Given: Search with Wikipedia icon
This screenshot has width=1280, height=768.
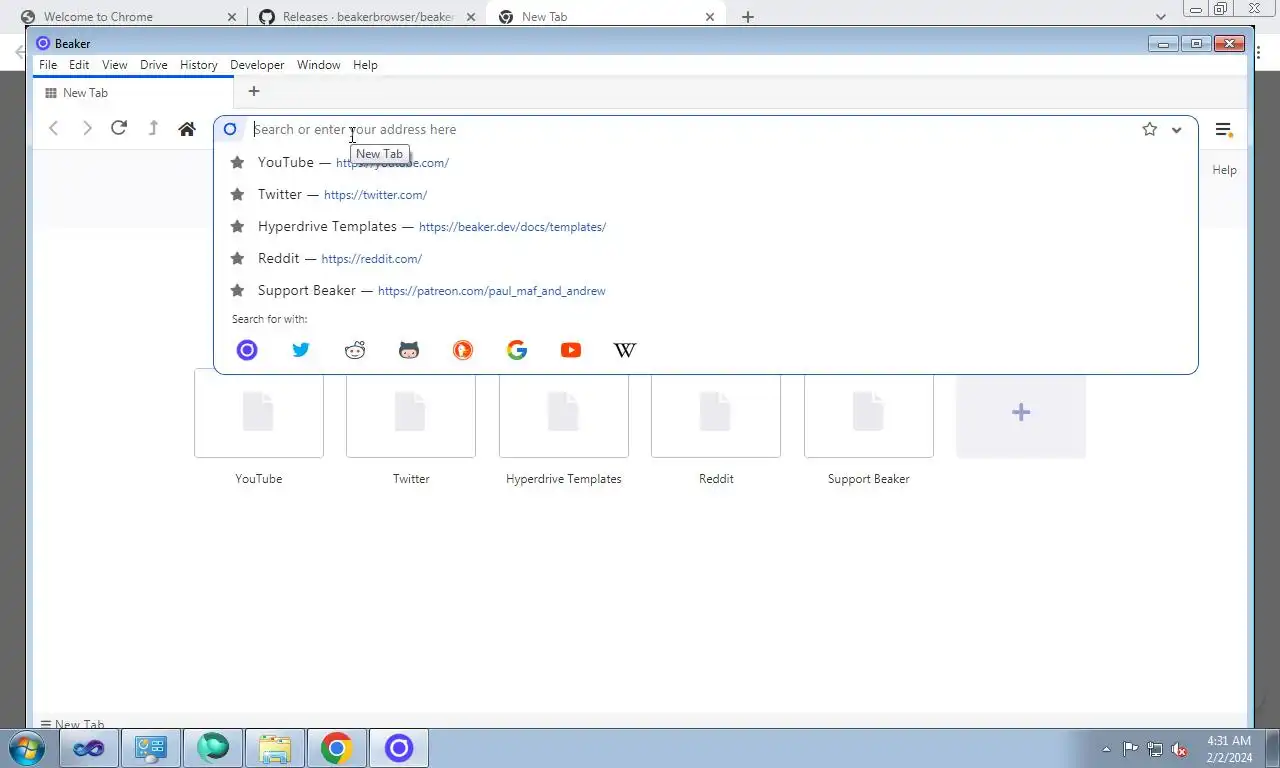Looking at the screenshot, I should (625, 350).
